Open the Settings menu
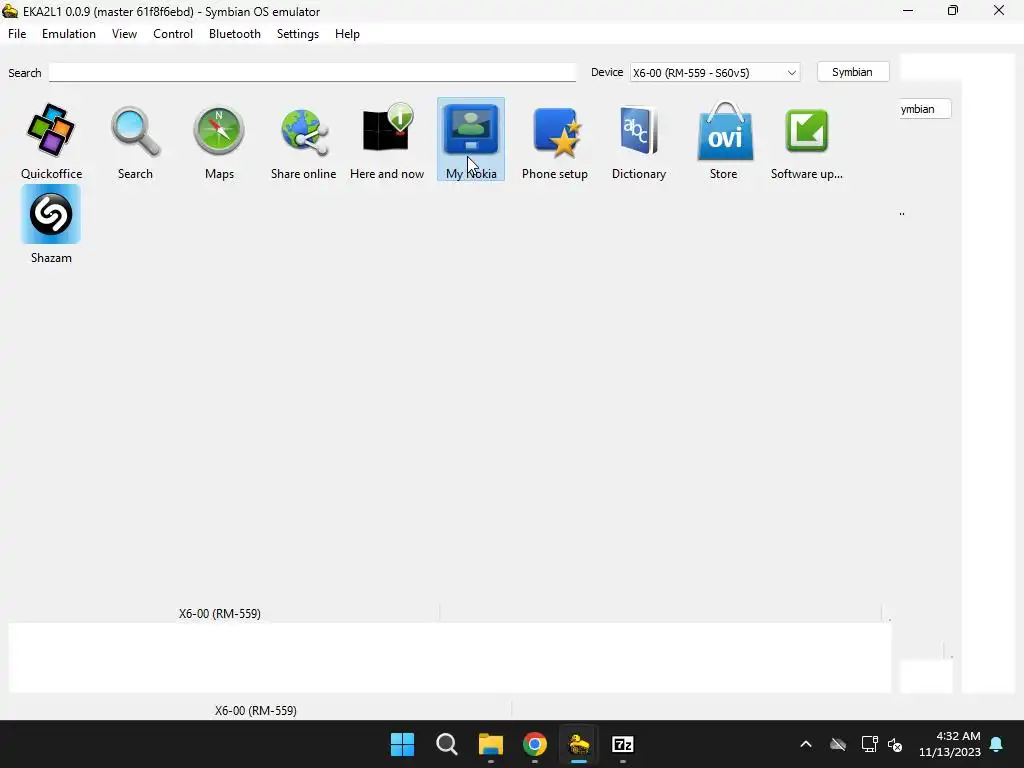 (297, 34)
